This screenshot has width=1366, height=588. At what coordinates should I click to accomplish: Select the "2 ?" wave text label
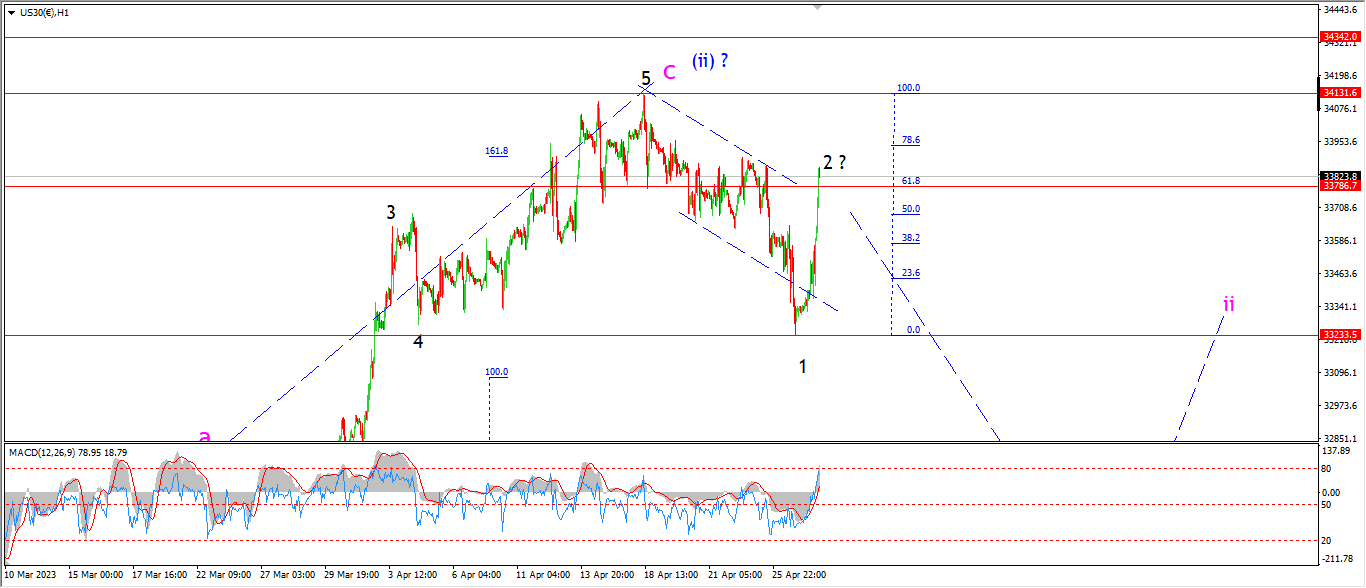click(x=835, y=162)
